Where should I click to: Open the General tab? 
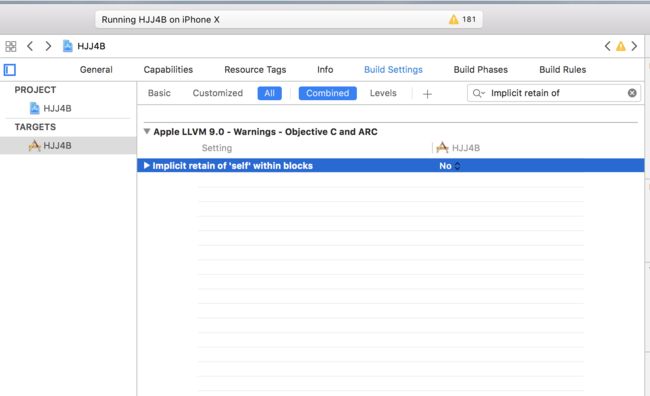tap(96, 70)
